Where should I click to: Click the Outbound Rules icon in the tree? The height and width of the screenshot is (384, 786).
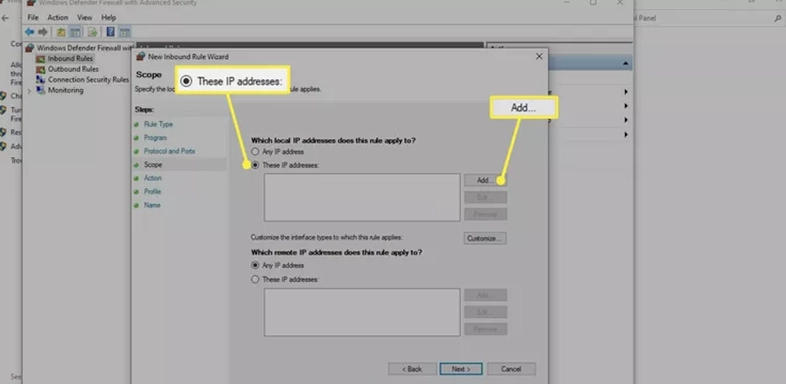coord(41,69)
